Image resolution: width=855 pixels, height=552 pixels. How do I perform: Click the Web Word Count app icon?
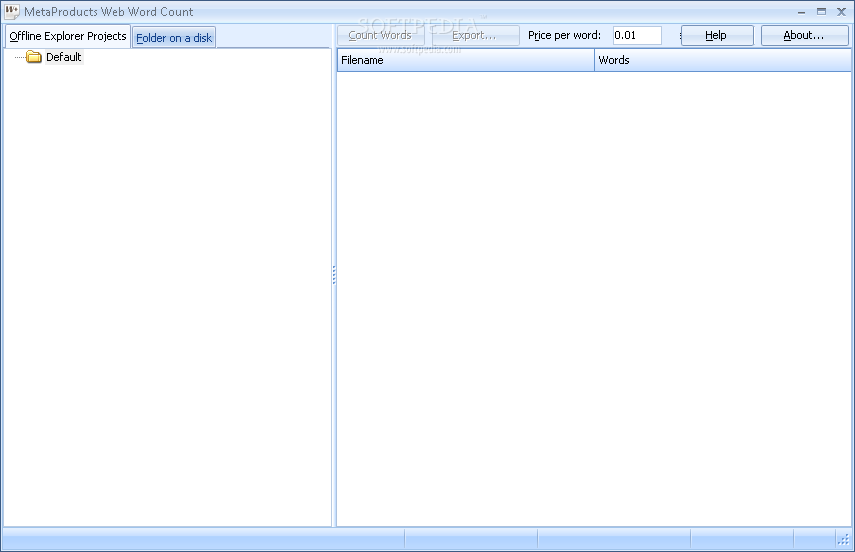click(11, 11)
